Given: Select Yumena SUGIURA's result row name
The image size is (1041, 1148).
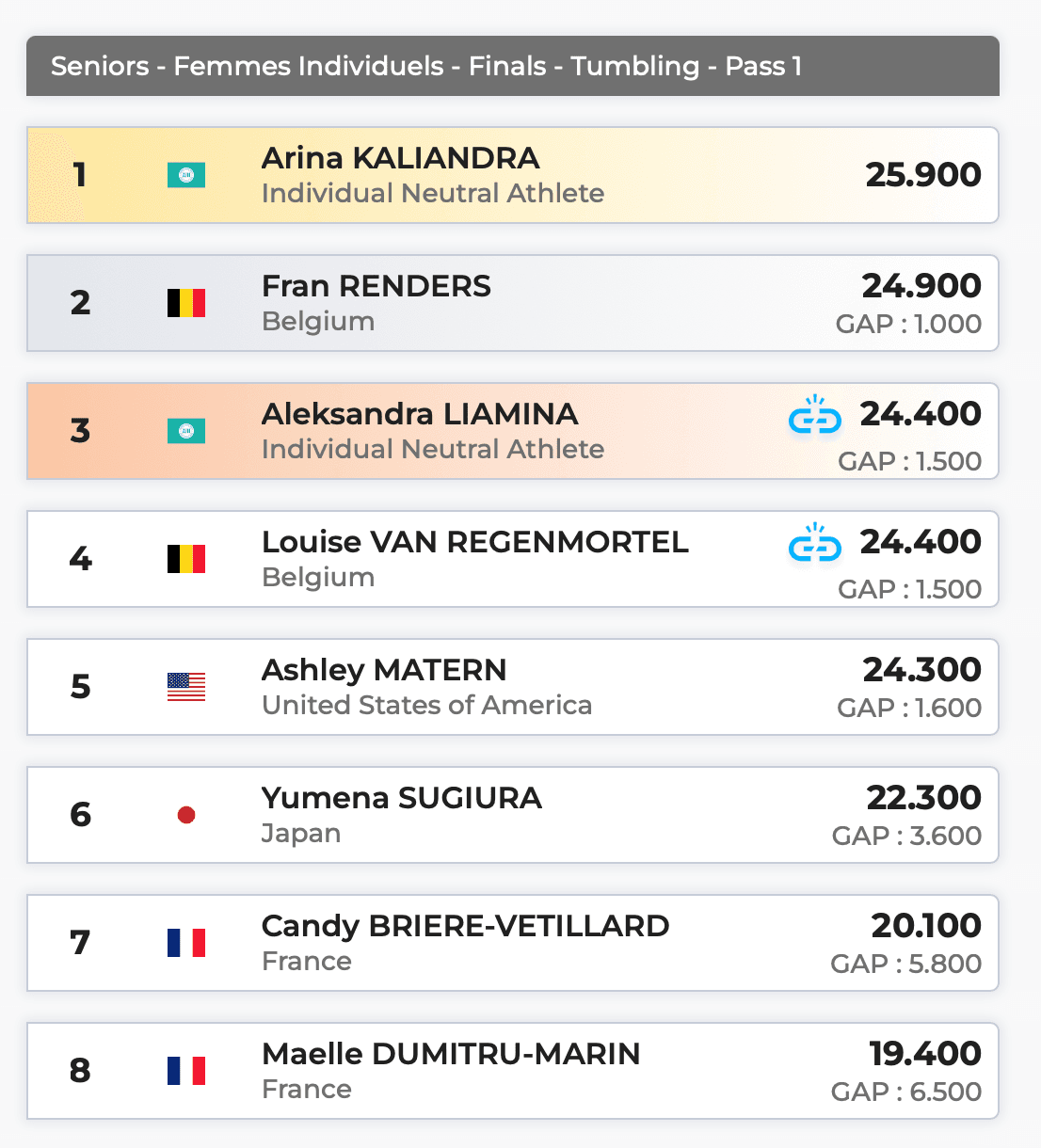Looking at the screenshot, I should pyautogui.click(x=401, y=798).
